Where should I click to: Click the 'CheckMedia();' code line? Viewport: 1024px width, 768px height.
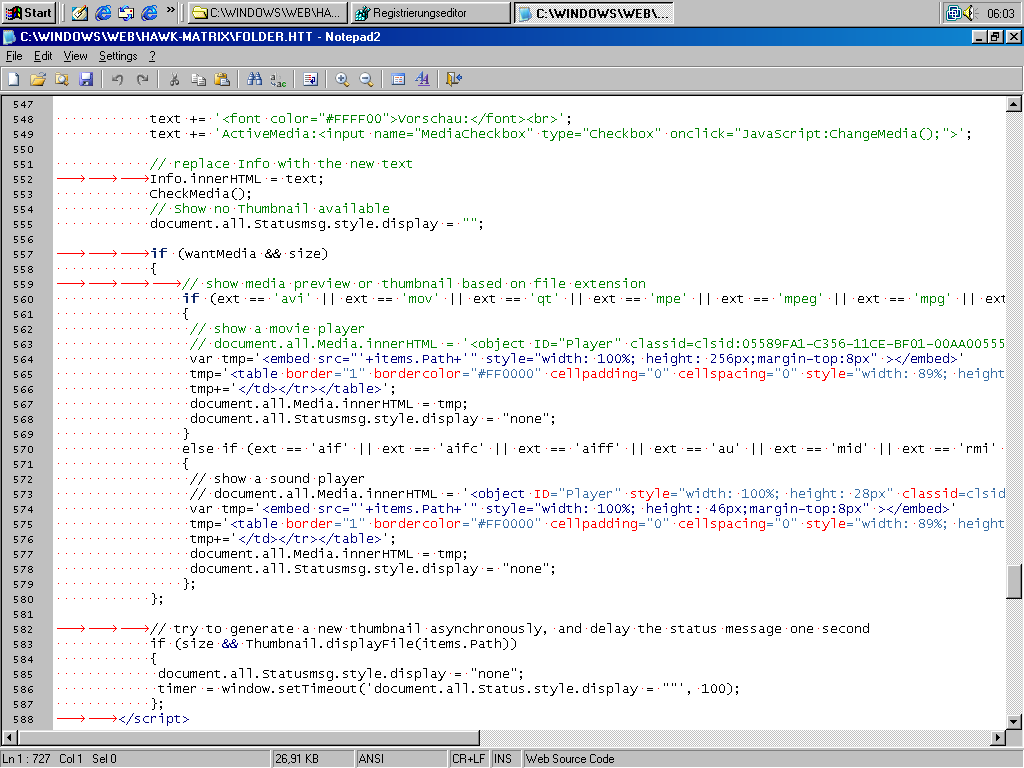click(200, 194)
